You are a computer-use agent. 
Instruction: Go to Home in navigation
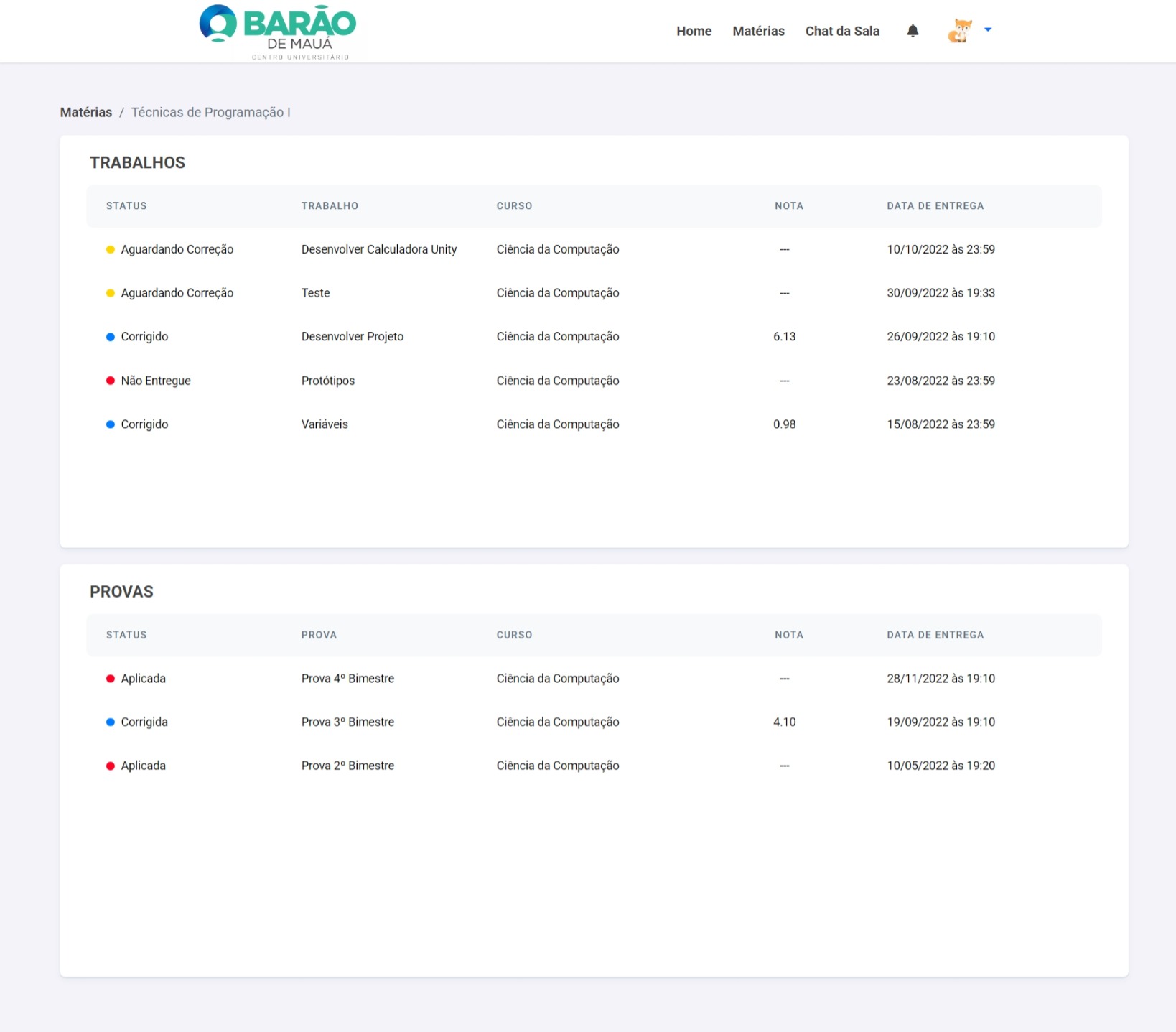(x=694, y=31)
